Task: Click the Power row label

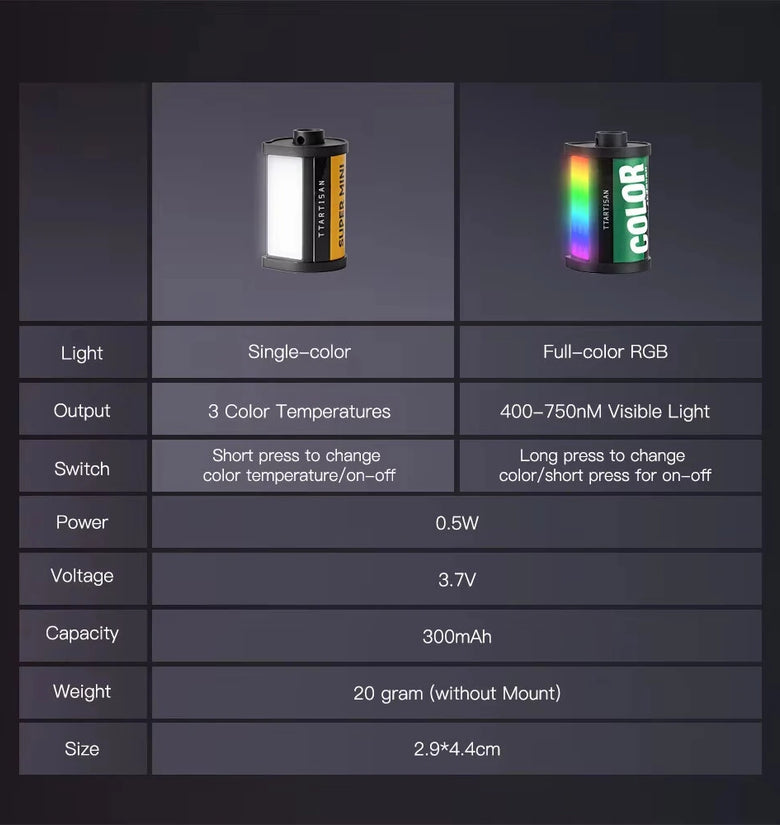Action: point(82,522)
